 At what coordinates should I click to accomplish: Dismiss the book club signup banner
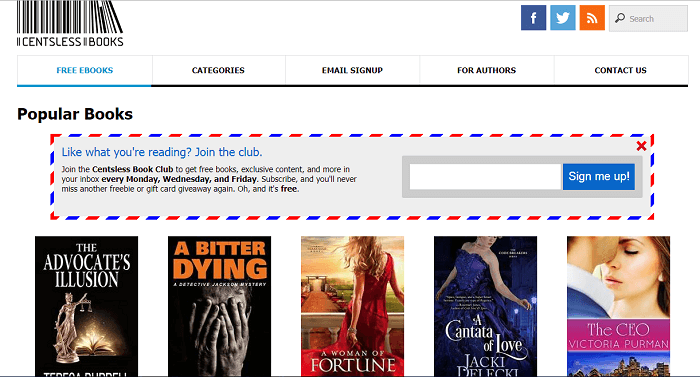click(641, 146)
